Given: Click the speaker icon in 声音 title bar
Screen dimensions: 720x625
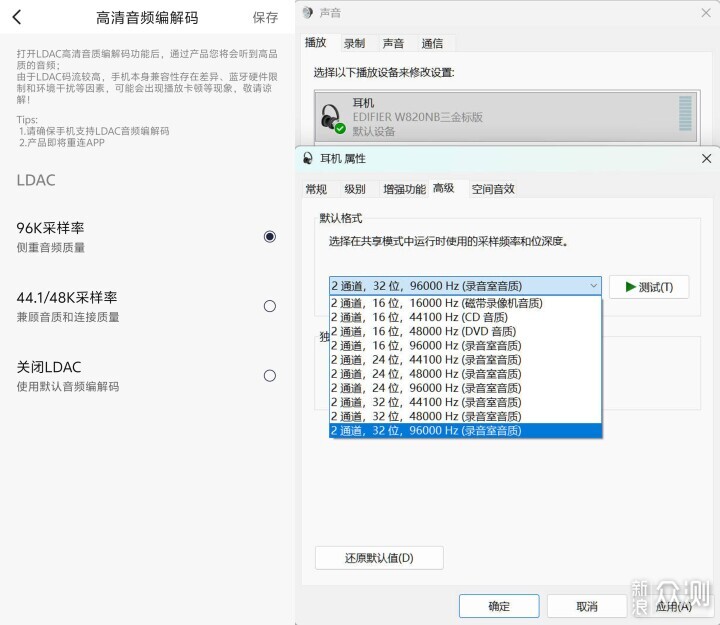Looking at the screenshot, I should click(307, 12).
